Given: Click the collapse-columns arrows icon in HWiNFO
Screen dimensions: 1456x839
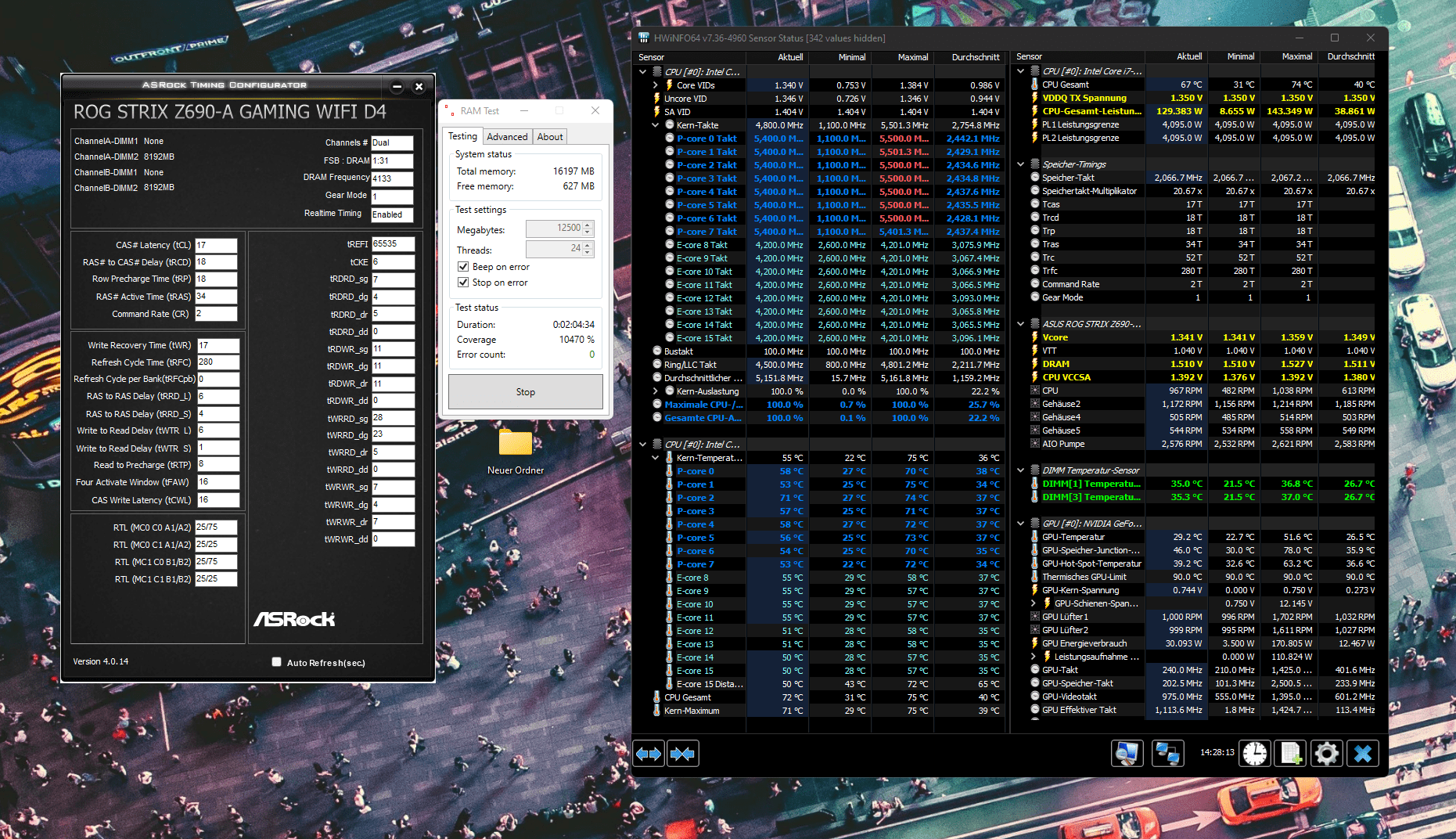Looking at the screenshot, I should [682, 754].
